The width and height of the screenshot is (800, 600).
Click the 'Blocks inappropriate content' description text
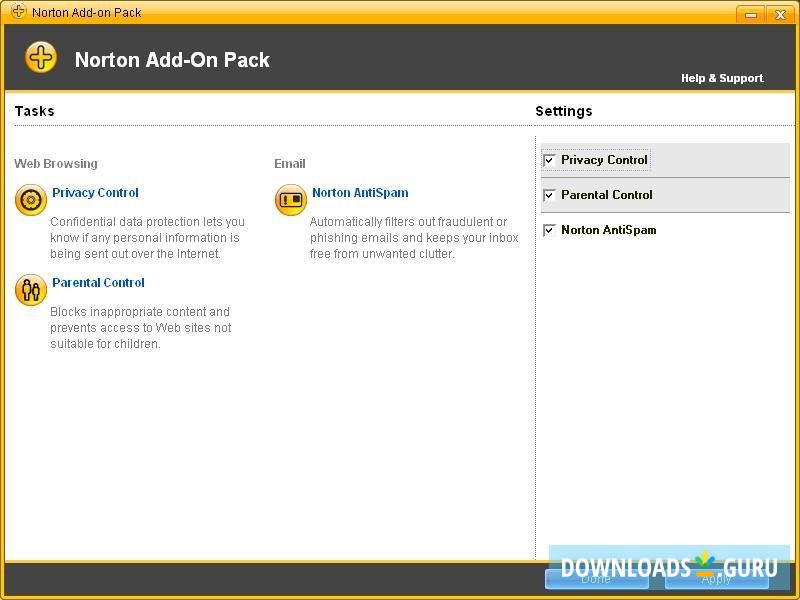pos(141,328)
